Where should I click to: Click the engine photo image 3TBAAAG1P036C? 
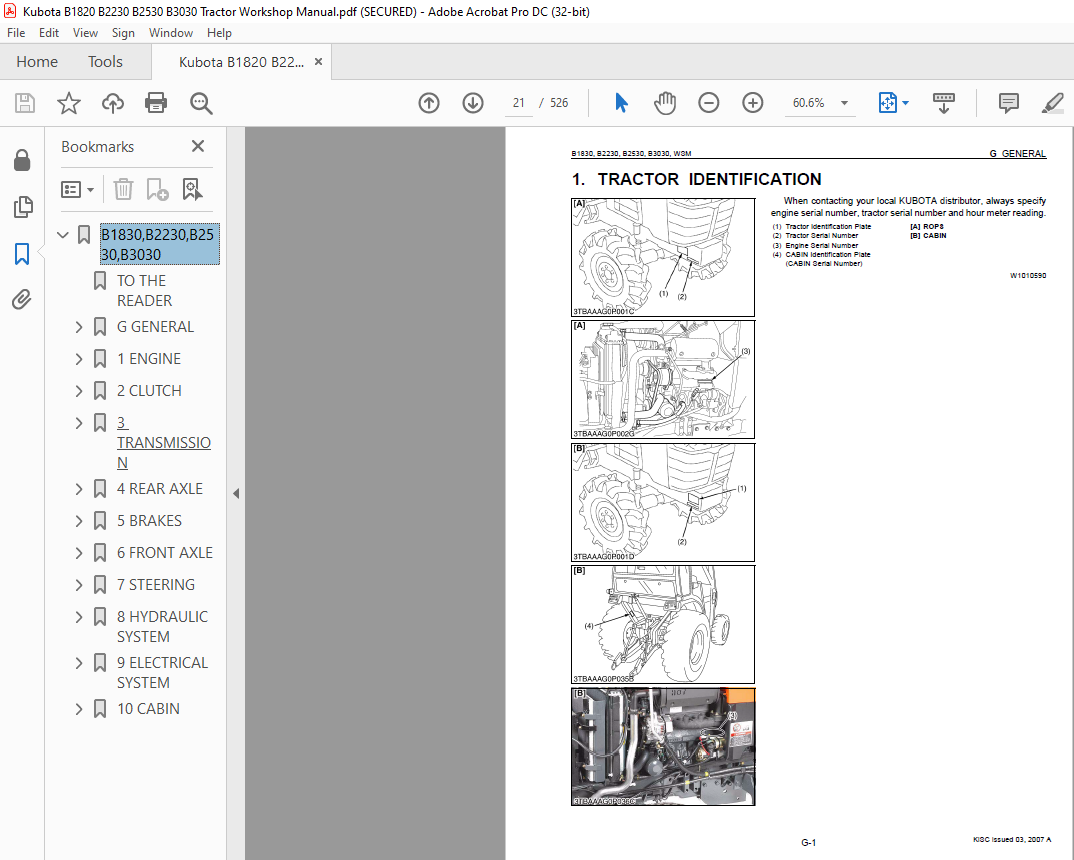coord(663,747)
